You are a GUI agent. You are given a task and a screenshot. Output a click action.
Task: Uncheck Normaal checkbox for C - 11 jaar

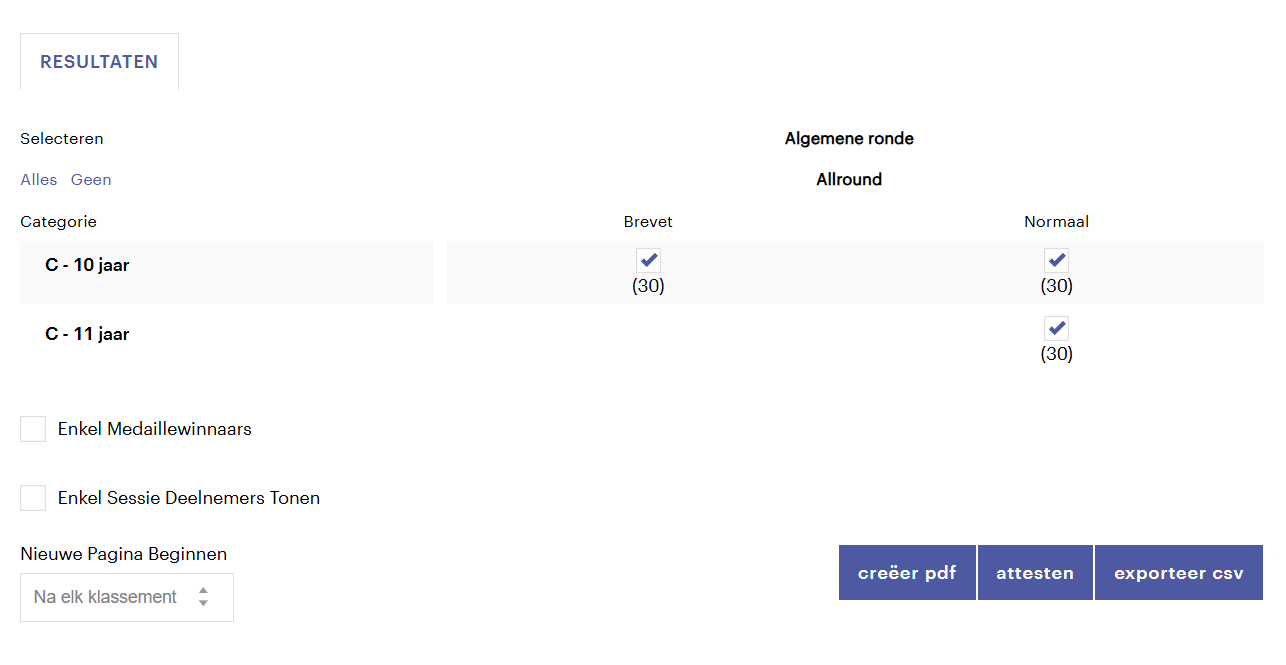click(1056, 328)
